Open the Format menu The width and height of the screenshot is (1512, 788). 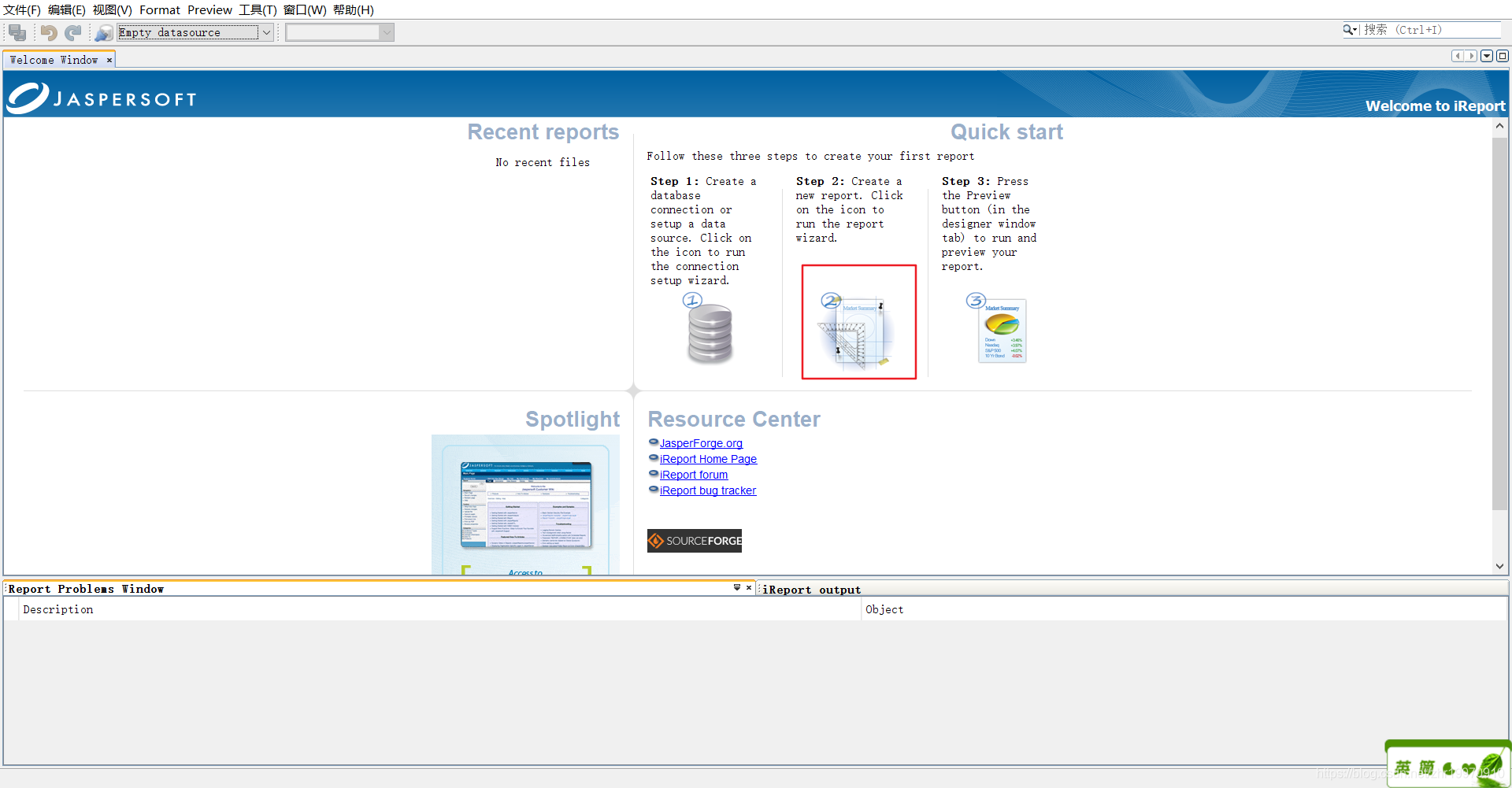coord(160,10)
